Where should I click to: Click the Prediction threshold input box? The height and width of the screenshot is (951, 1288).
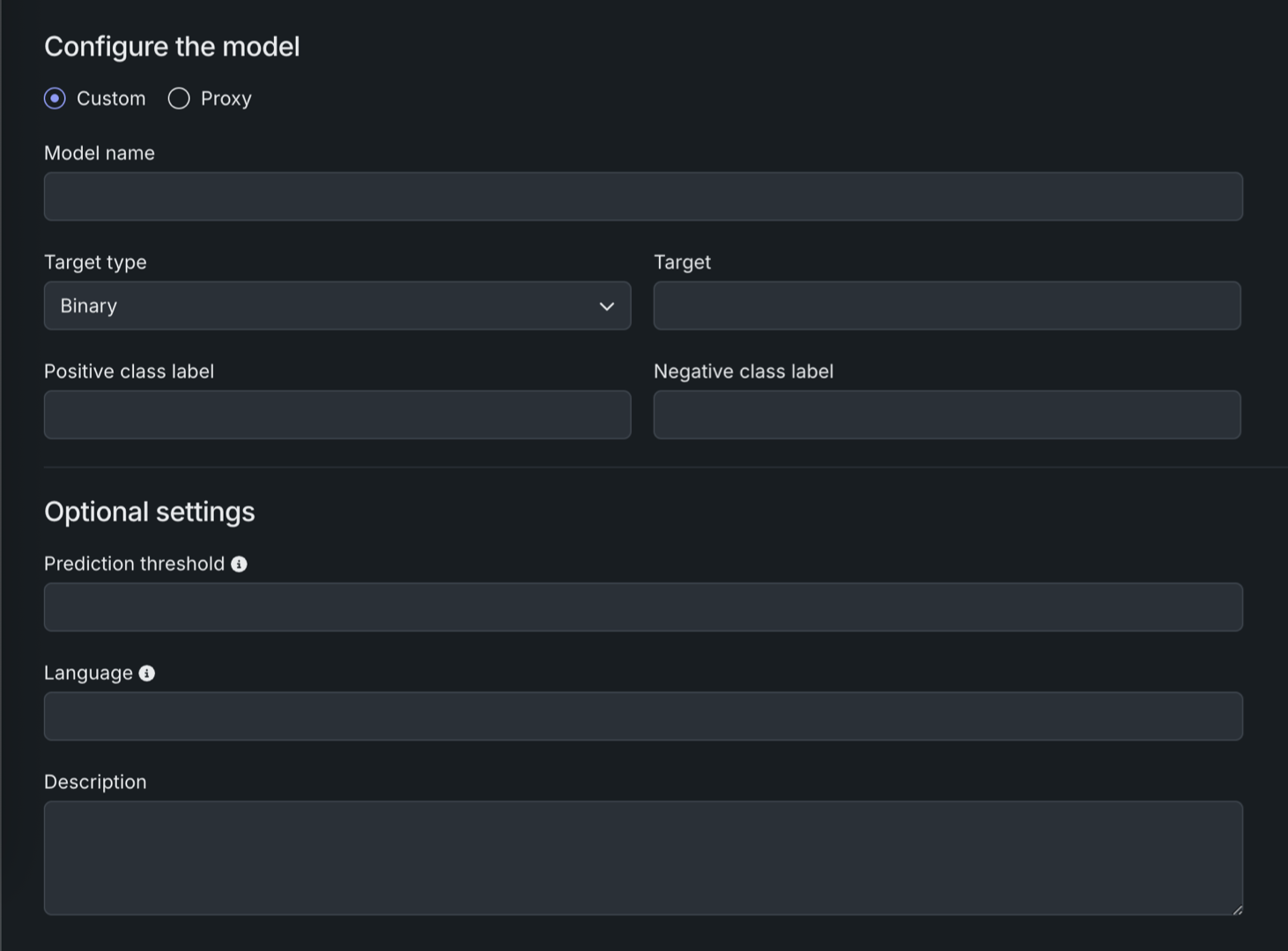coord(643,607)
